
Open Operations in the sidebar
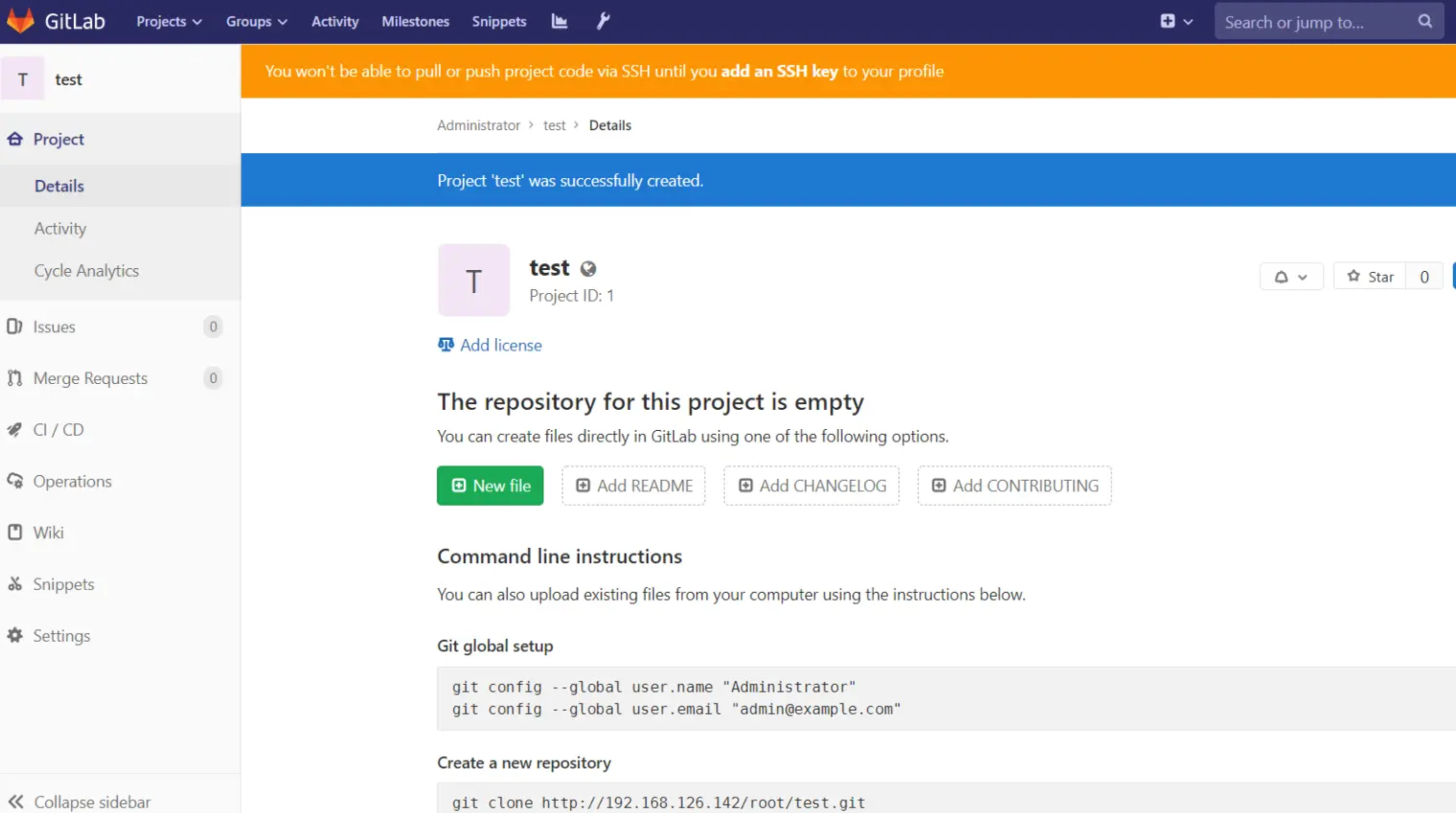72,482
